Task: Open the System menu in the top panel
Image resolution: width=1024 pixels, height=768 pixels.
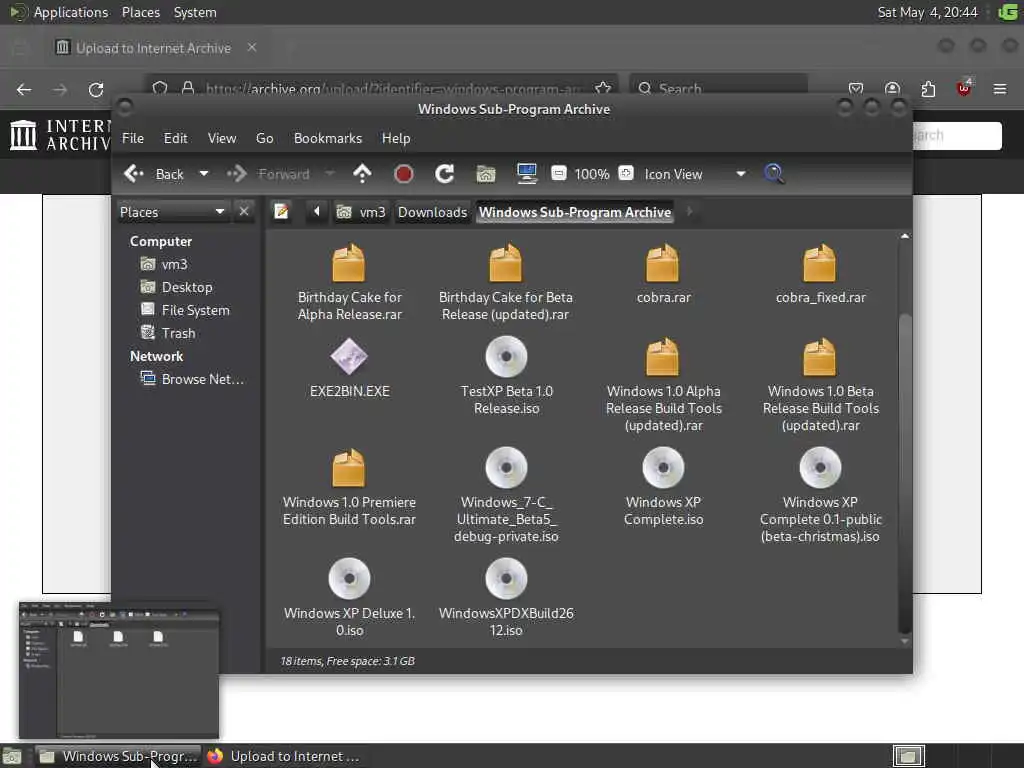Action: pos(195,12)
